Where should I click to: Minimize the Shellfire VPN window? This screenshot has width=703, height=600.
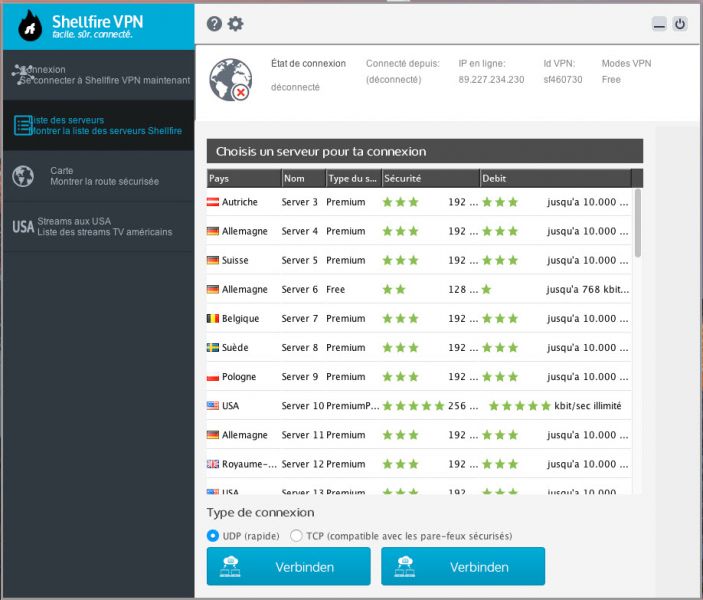tap(659, 24)
